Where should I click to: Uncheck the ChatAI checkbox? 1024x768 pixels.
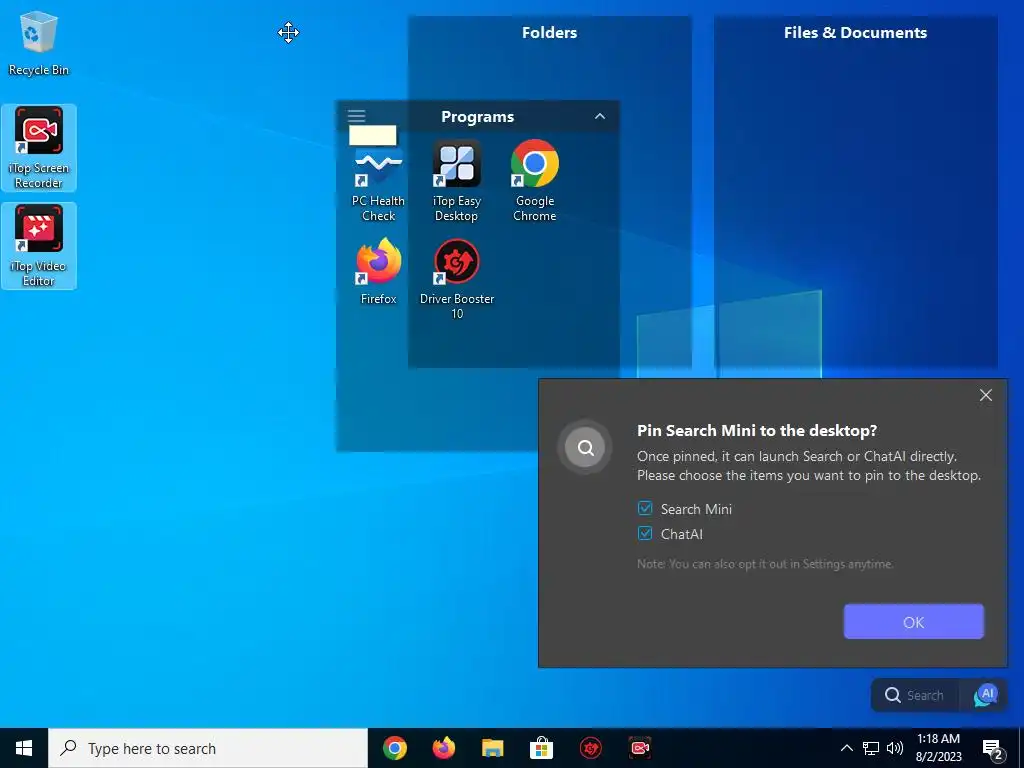coord(645,533)
